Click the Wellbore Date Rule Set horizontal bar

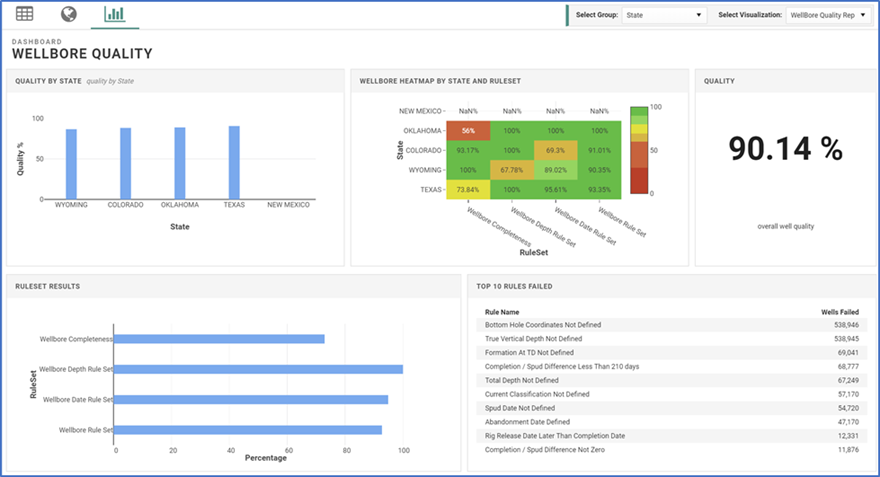[x=251, y=400]
